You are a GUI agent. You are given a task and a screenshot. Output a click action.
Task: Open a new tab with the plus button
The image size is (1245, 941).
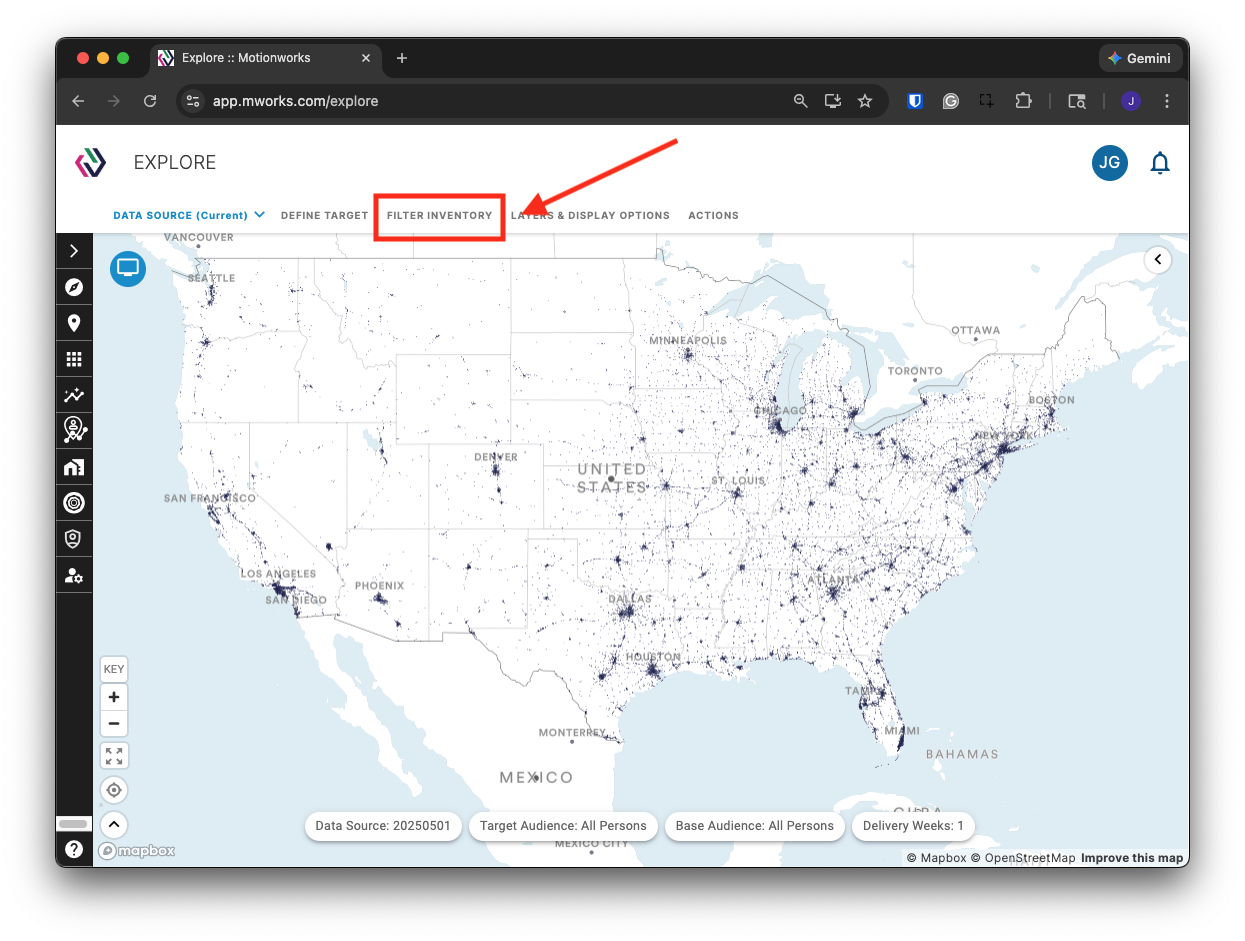402,58
